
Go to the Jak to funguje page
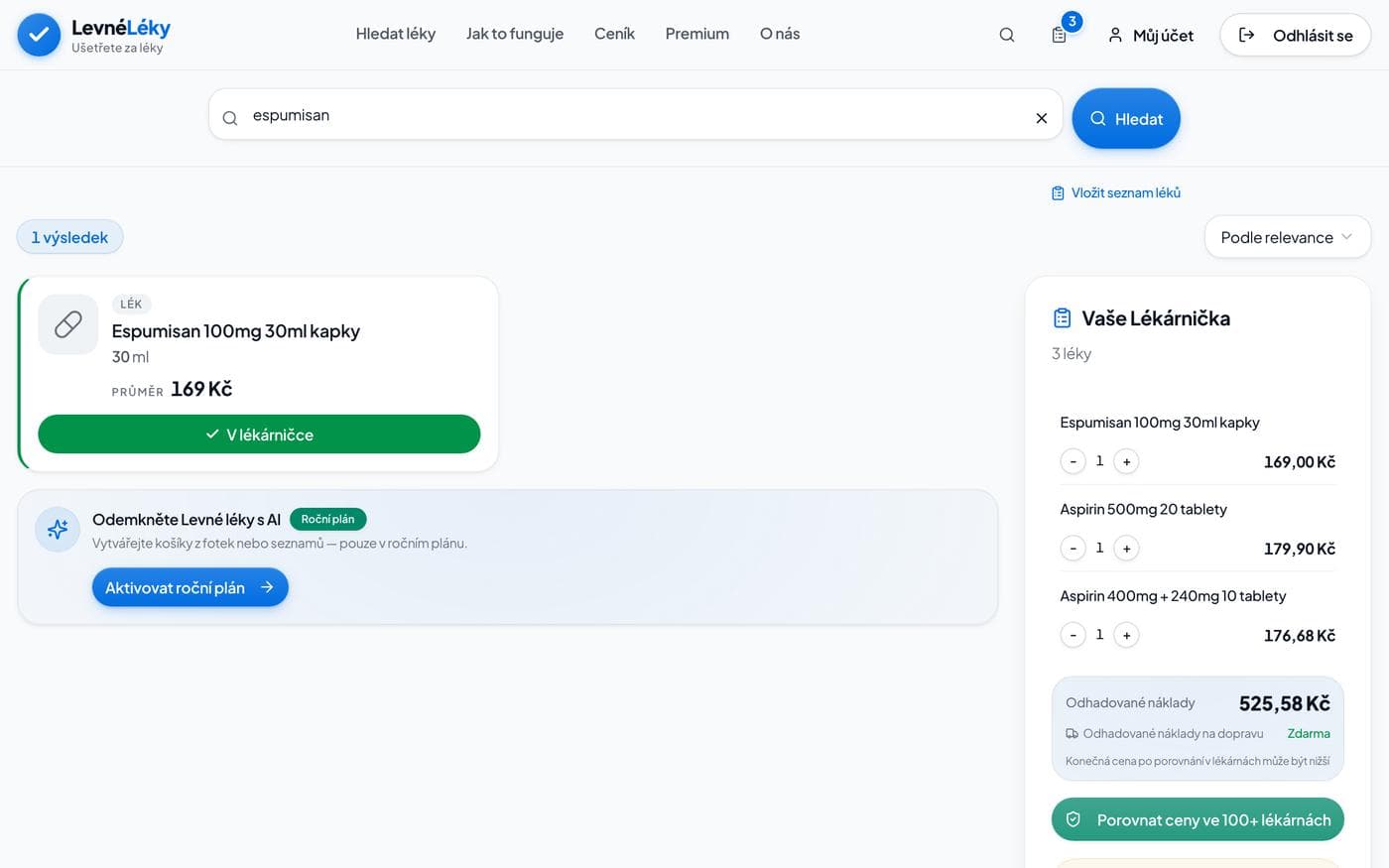click(x=515, y=34)
